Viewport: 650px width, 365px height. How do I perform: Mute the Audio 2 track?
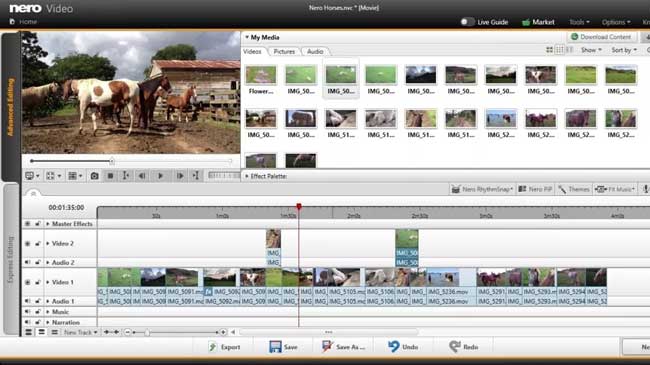[x=27, y=262]
